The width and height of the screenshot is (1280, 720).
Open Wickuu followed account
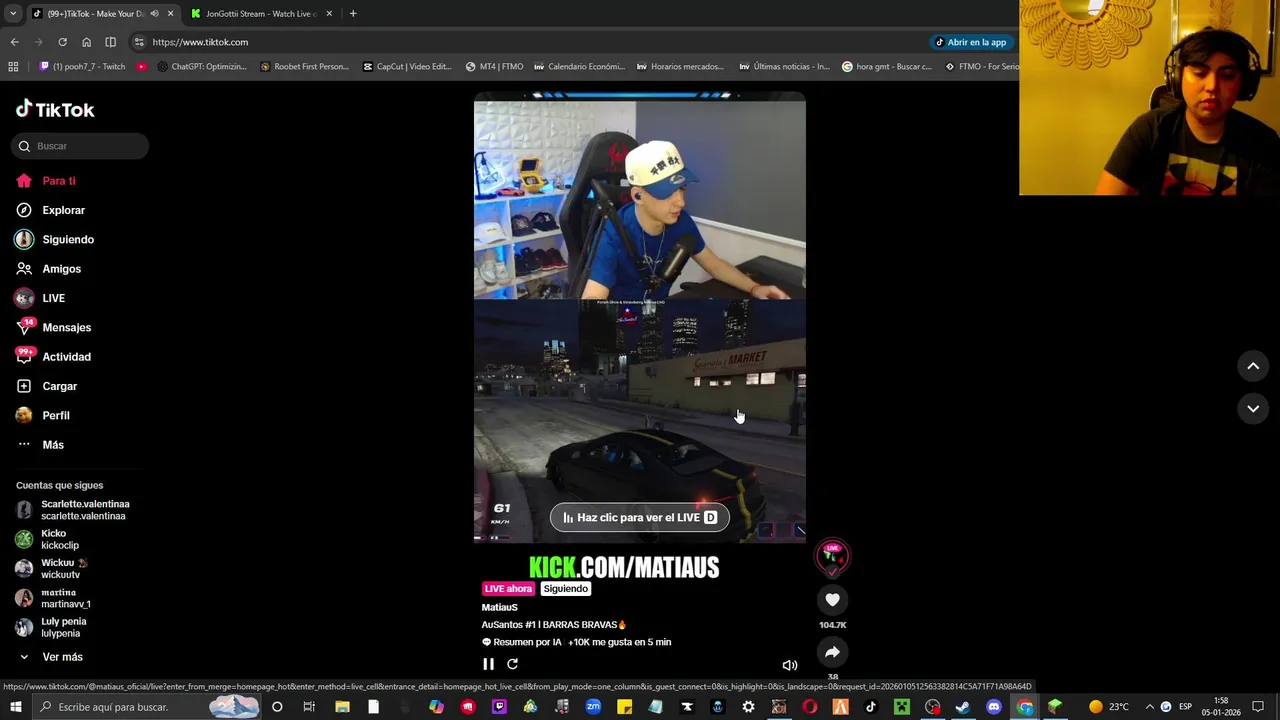(52, 568)
